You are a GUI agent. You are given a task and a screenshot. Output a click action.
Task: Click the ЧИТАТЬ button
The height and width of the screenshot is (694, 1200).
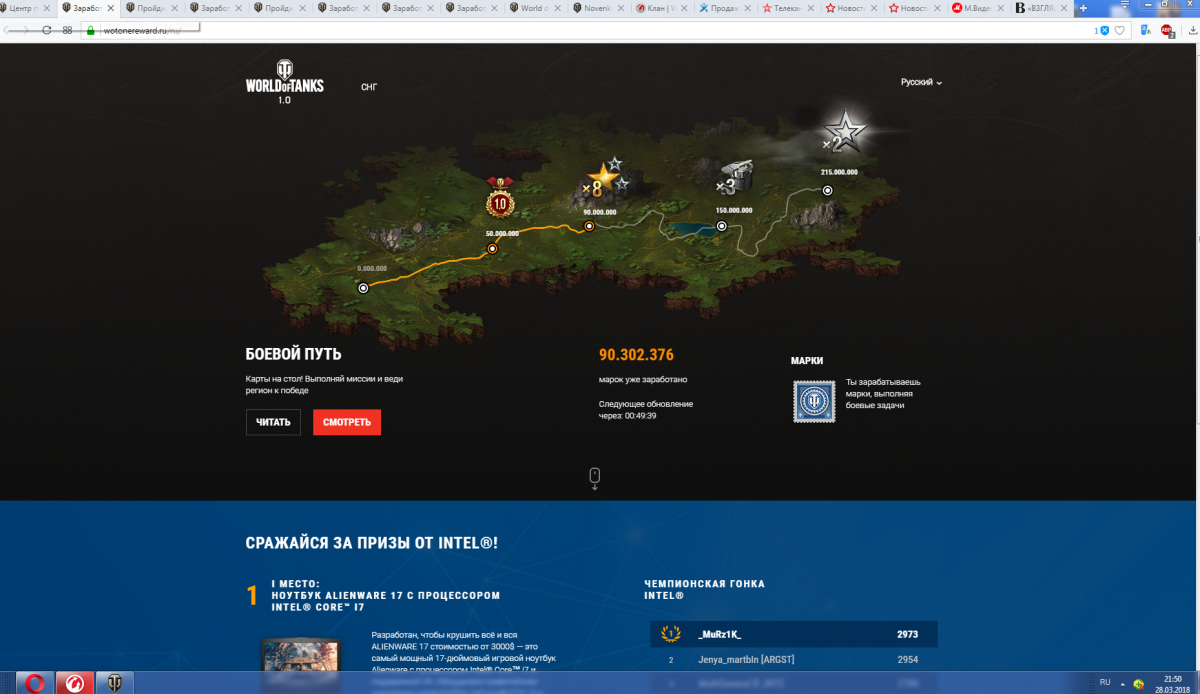pyautogui.click(x=273, y=422)
